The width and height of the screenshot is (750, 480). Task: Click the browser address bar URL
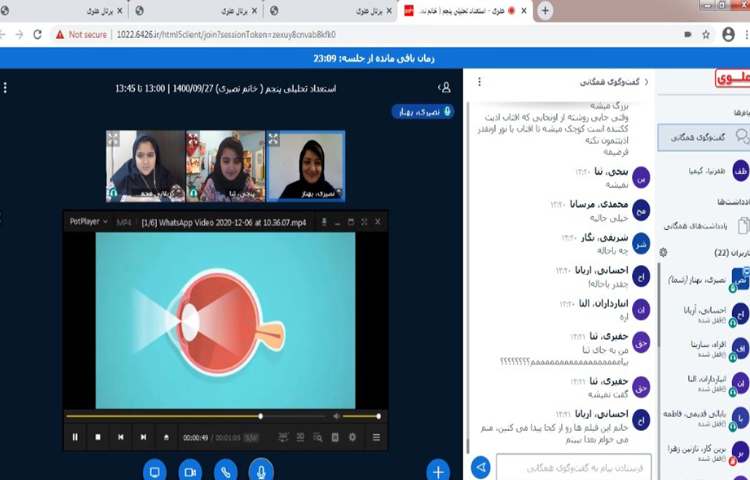click(226, 34)
